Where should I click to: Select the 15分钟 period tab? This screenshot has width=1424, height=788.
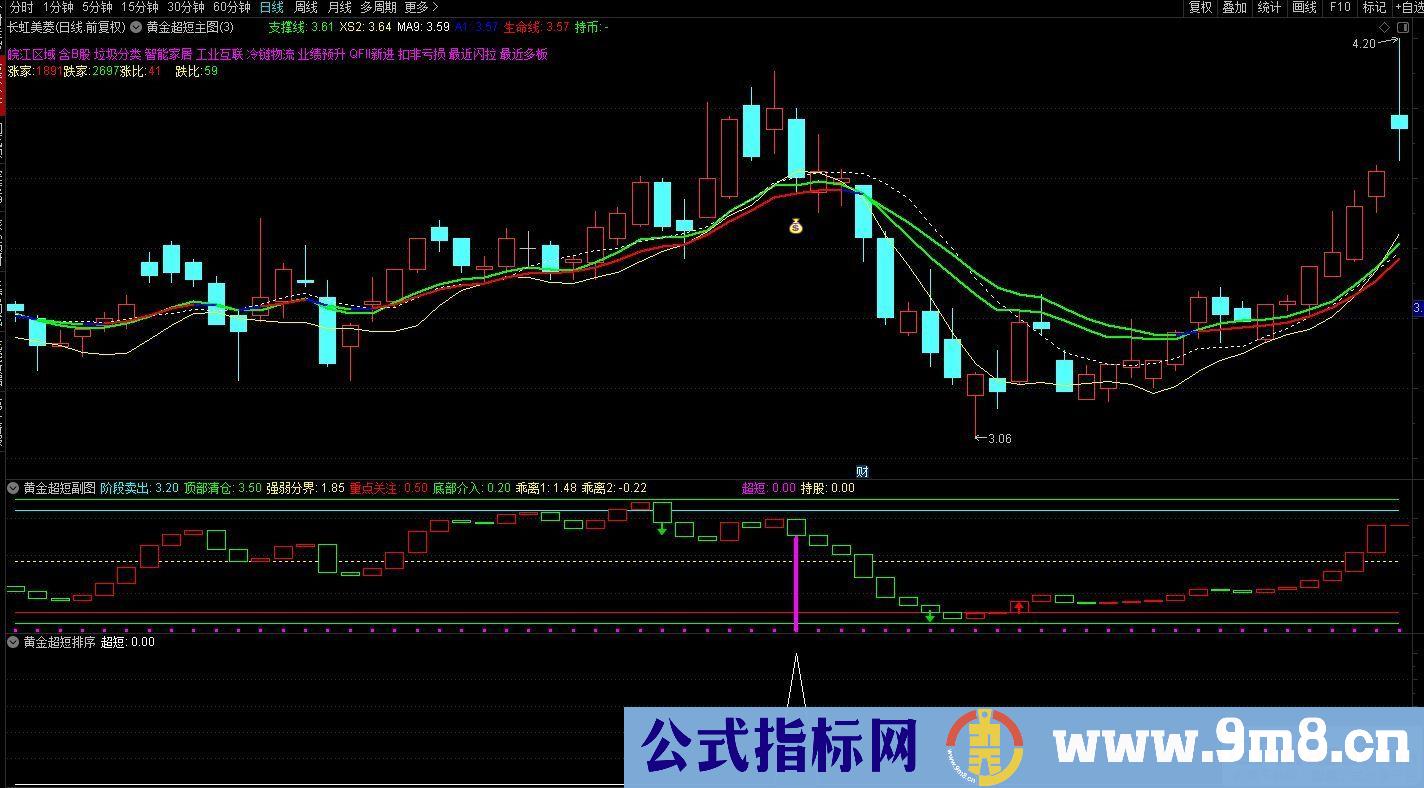(x=140, y=7)
